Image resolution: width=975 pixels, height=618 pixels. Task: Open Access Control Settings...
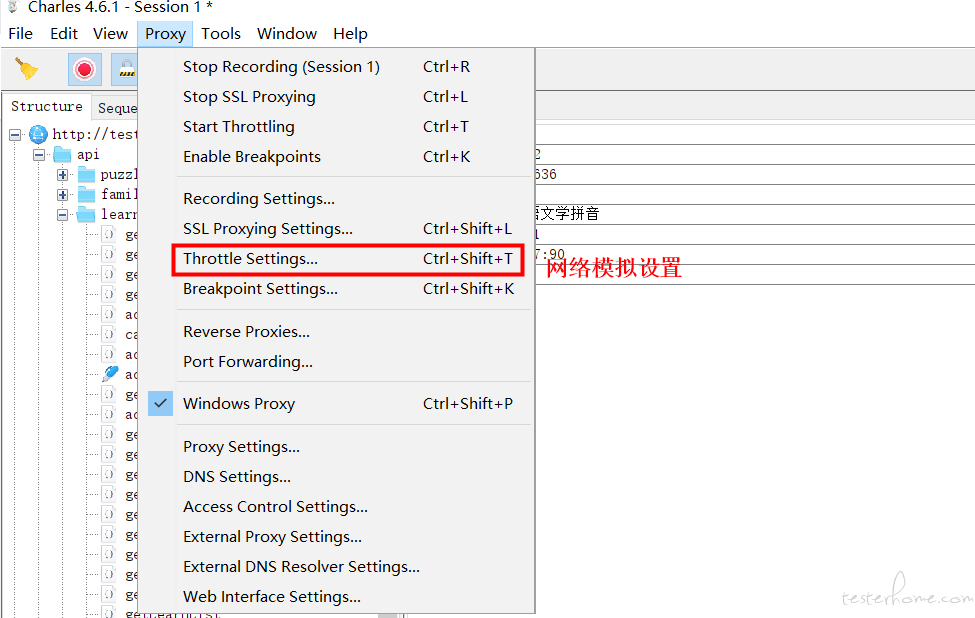(x=336, y=507)
